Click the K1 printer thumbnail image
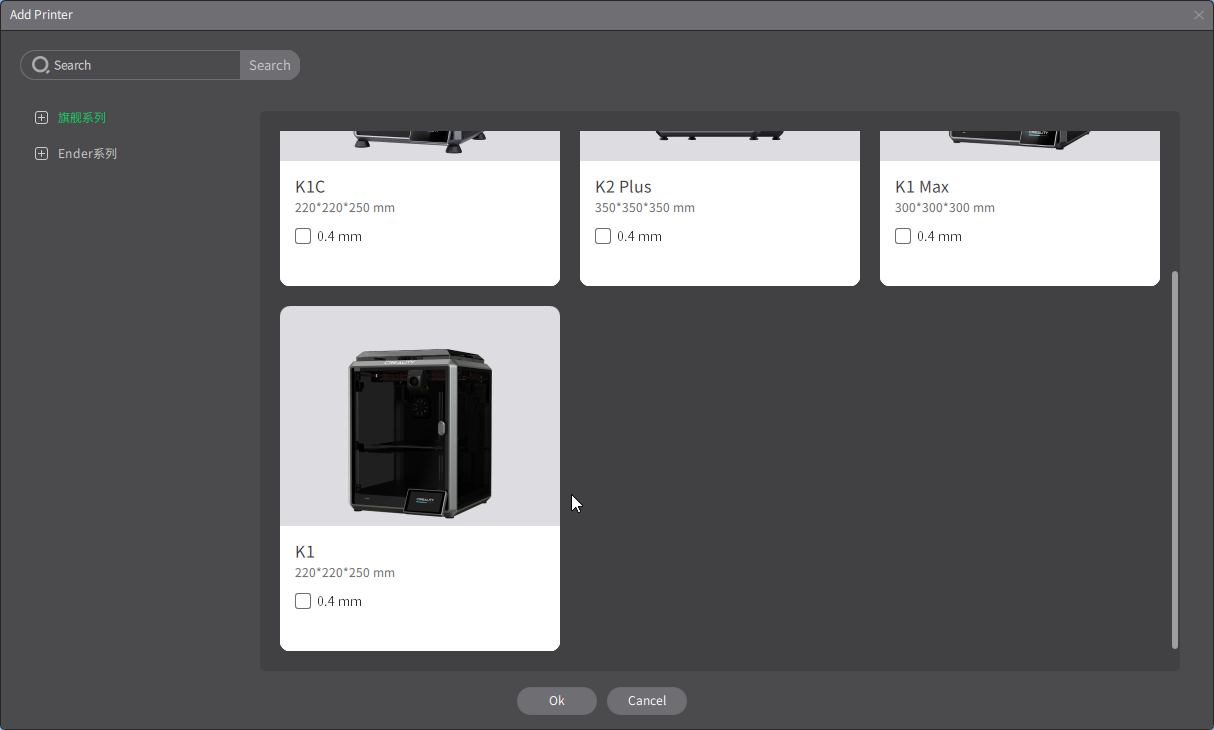This screenshot has width=1214, height=730. (420, 416)
